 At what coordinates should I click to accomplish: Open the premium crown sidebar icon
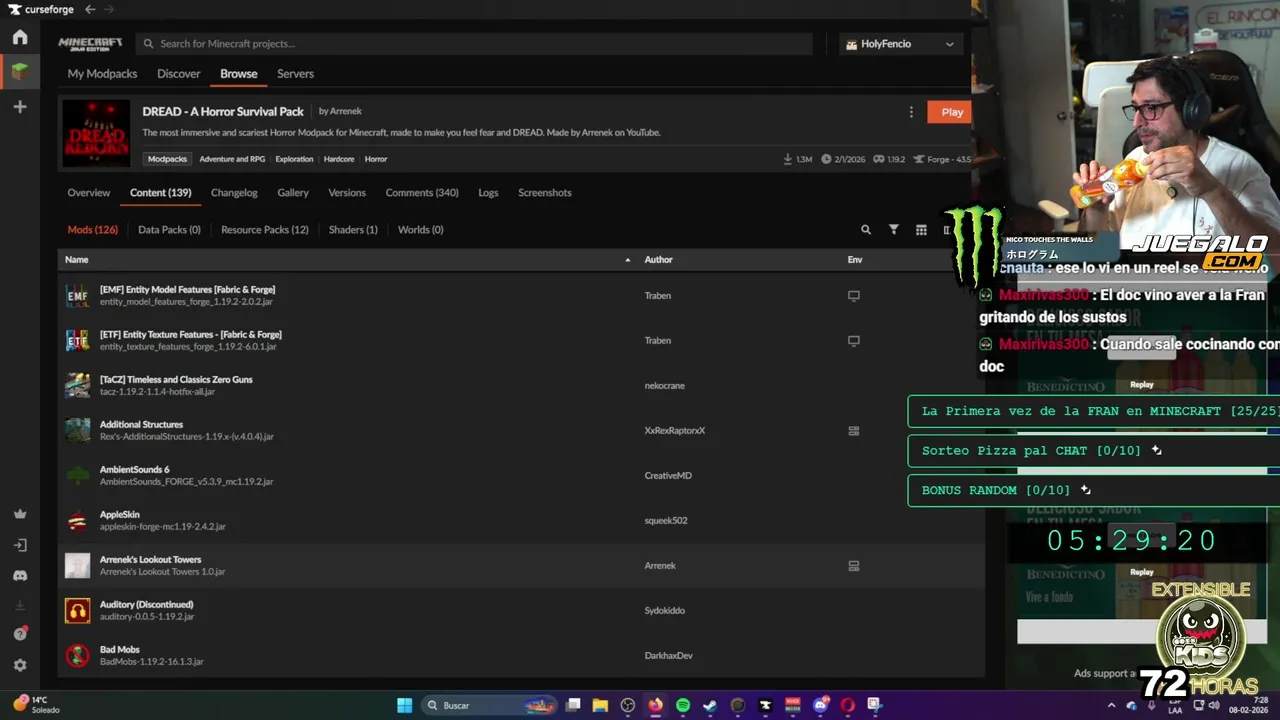coord(20,514)
